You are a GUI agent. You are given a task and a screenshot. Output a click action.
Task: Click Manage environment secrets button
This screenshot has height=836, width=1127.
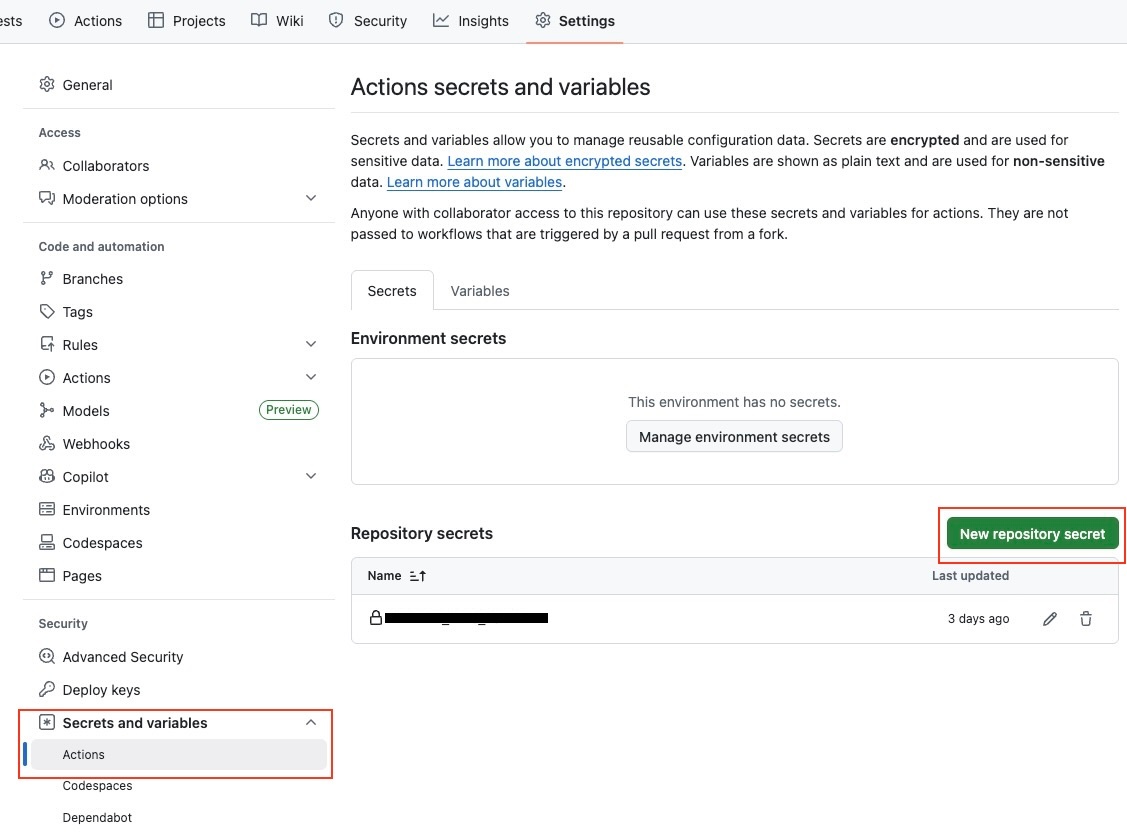click(734, 437)
